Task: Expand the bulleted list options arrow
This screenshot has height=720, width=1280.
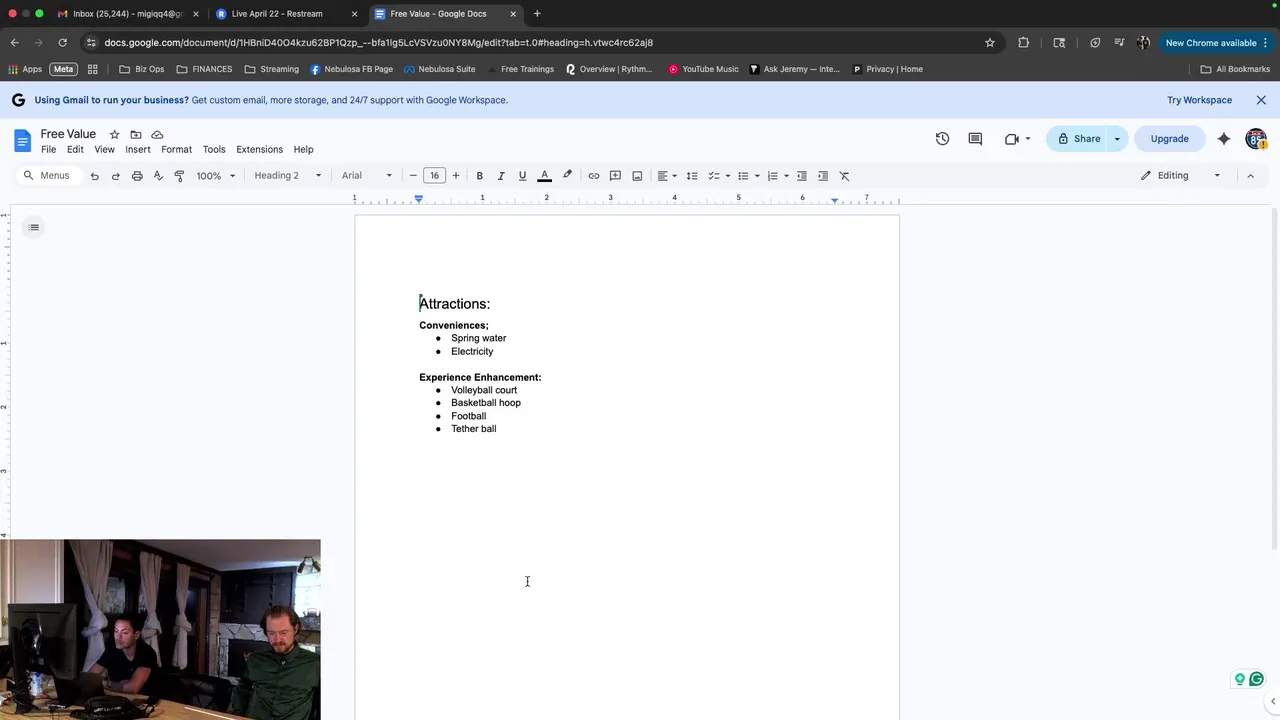Action: pyautogui.click(x=757, y=176)
